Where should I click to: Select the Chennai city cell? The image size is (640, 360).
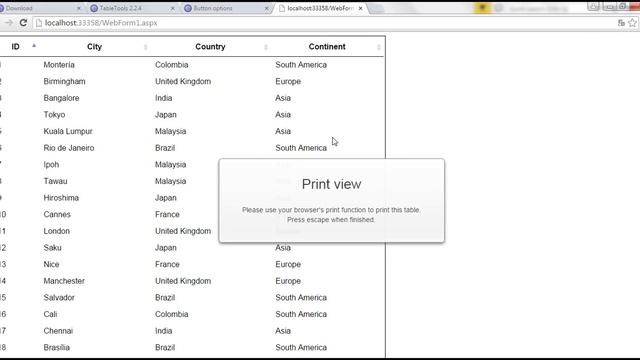(x=58, y=331)
